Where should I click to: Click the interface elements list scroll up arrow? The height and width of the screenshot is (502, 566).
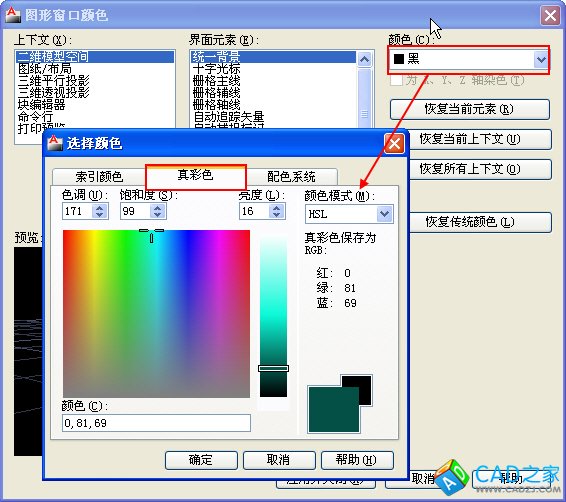[364, 59]
